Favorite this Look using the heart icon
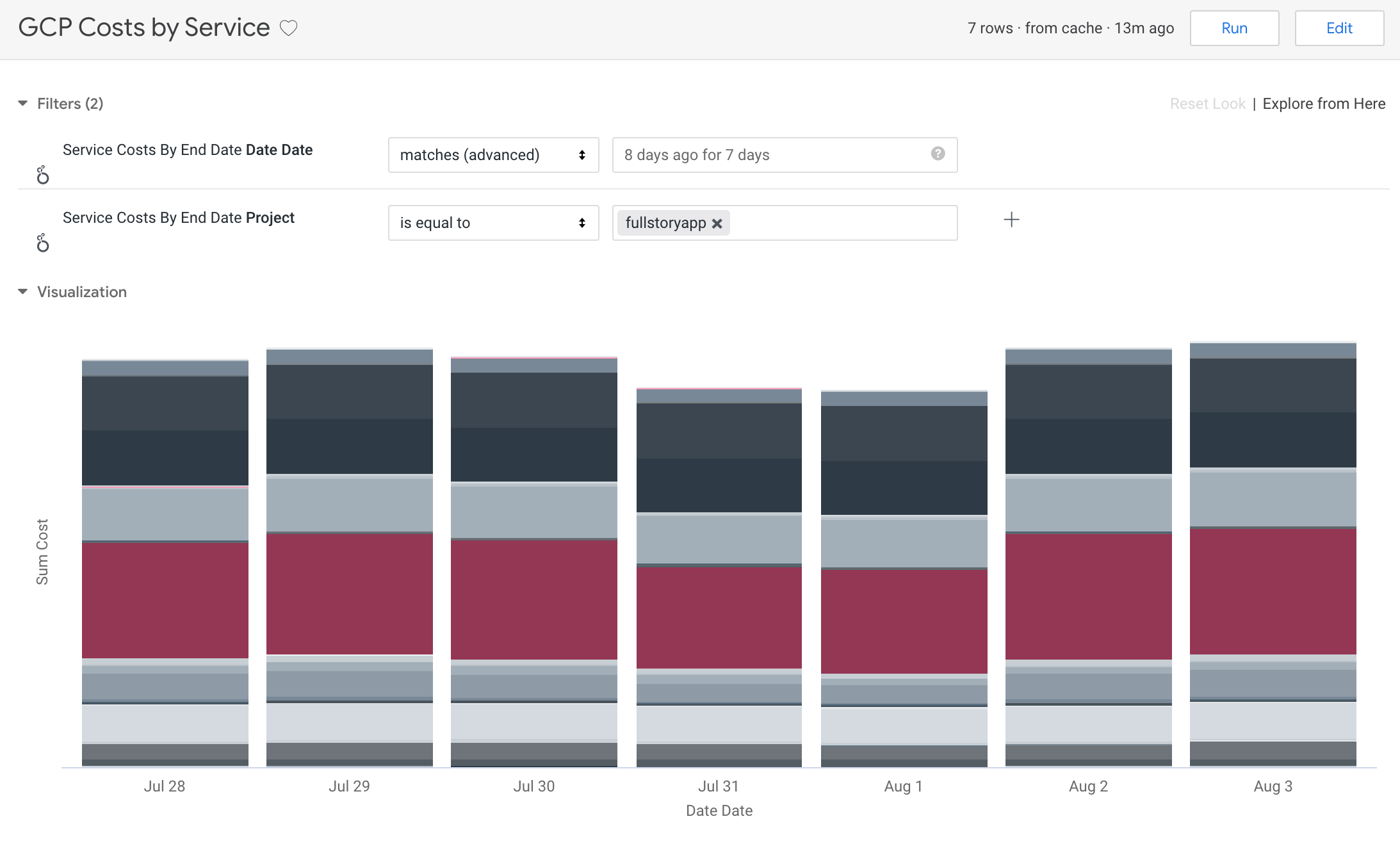This screenshot has height=844, width=1400. pyautogui.click(x=289, y=28)
